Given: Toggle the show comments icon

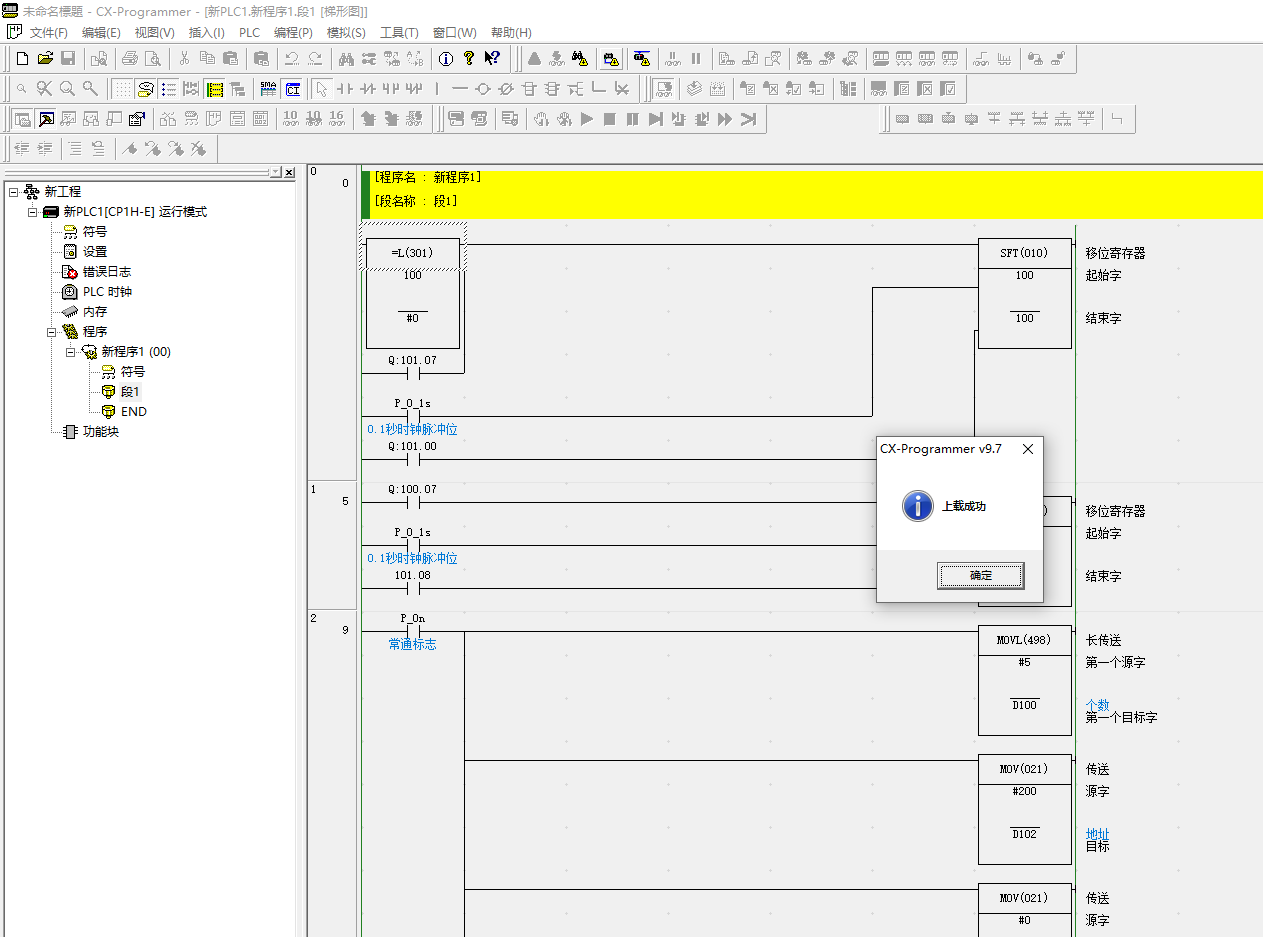Looking at the screenshot, I should pyautogui.click(x=145, y=89).
